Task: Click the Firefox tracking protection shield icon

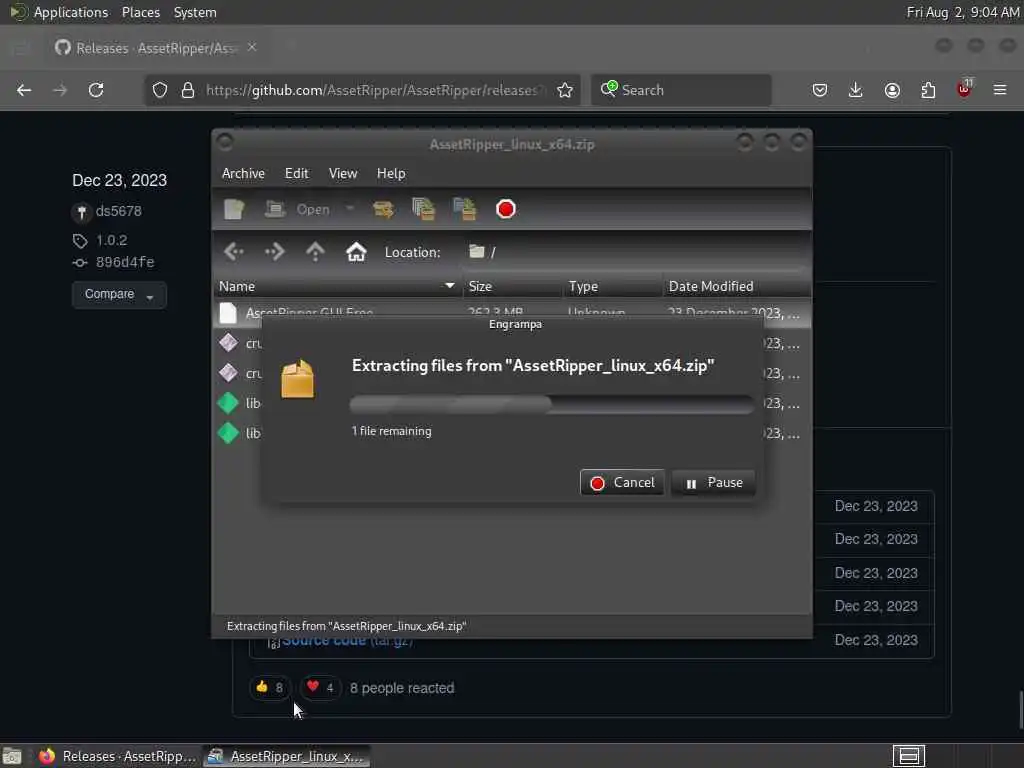Action: (160, 90)
